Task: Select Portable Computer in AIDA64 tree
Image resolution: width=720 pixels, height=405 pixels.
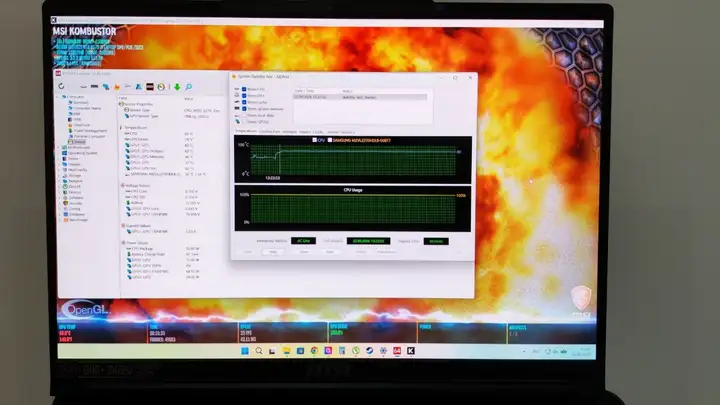Action: (x=89, y=136)
